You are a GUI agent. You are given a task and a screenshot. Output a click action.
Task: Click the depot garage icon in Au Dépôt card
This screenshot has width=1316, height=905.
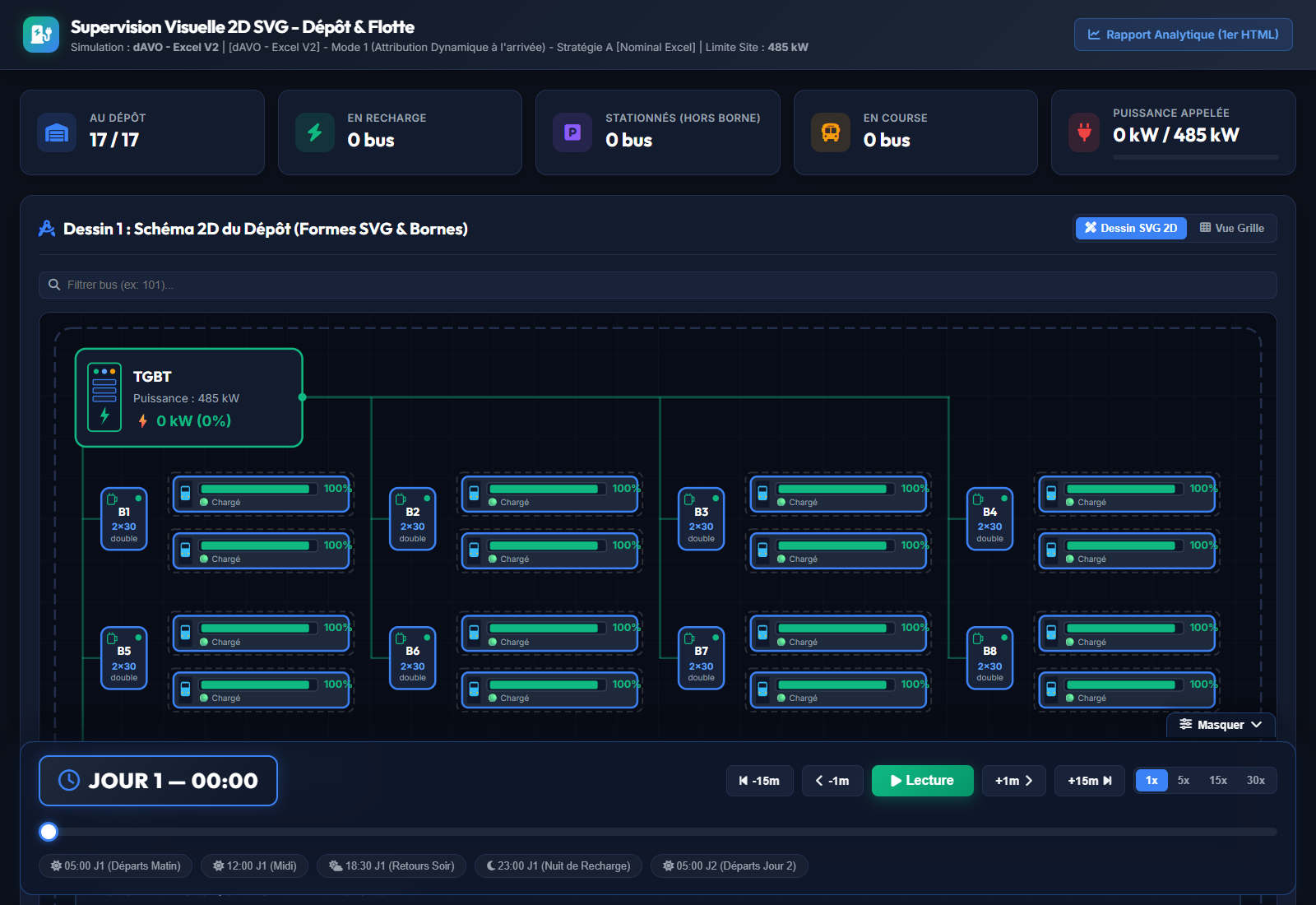click(57, 132)
